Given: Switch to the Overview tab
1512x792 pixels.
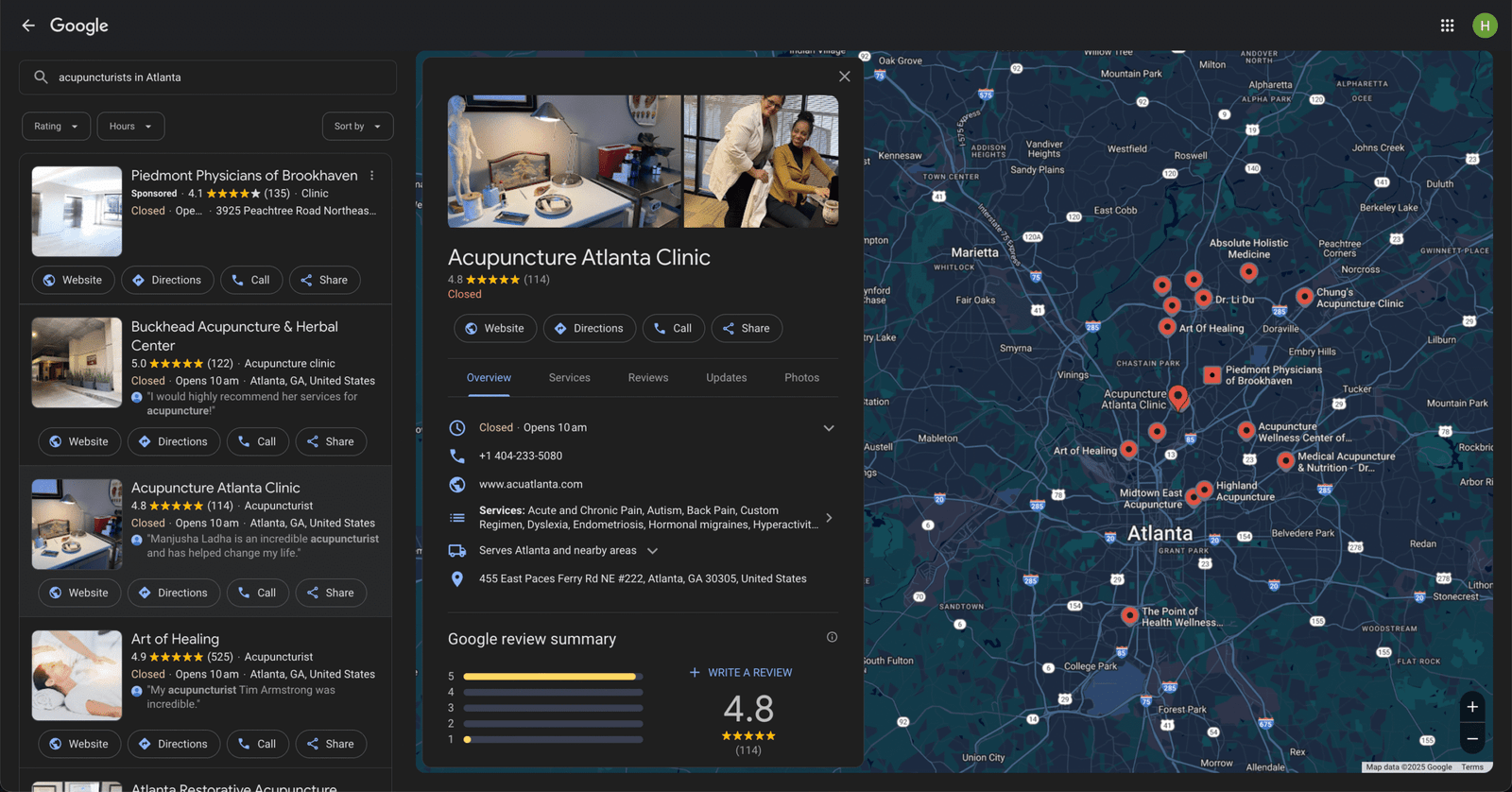Looking at the screenshot, I should (489, 378).
